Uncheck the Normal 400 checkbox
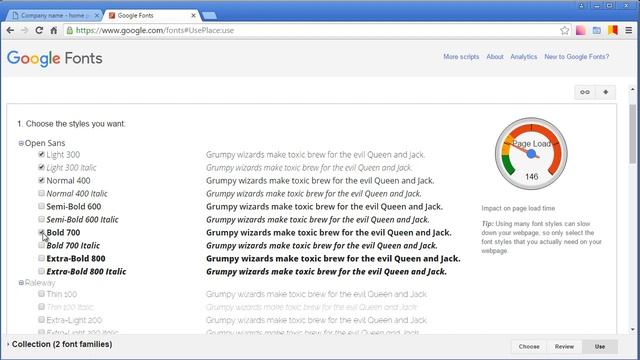This screenshot has width=640, height=360. (41, 180)
